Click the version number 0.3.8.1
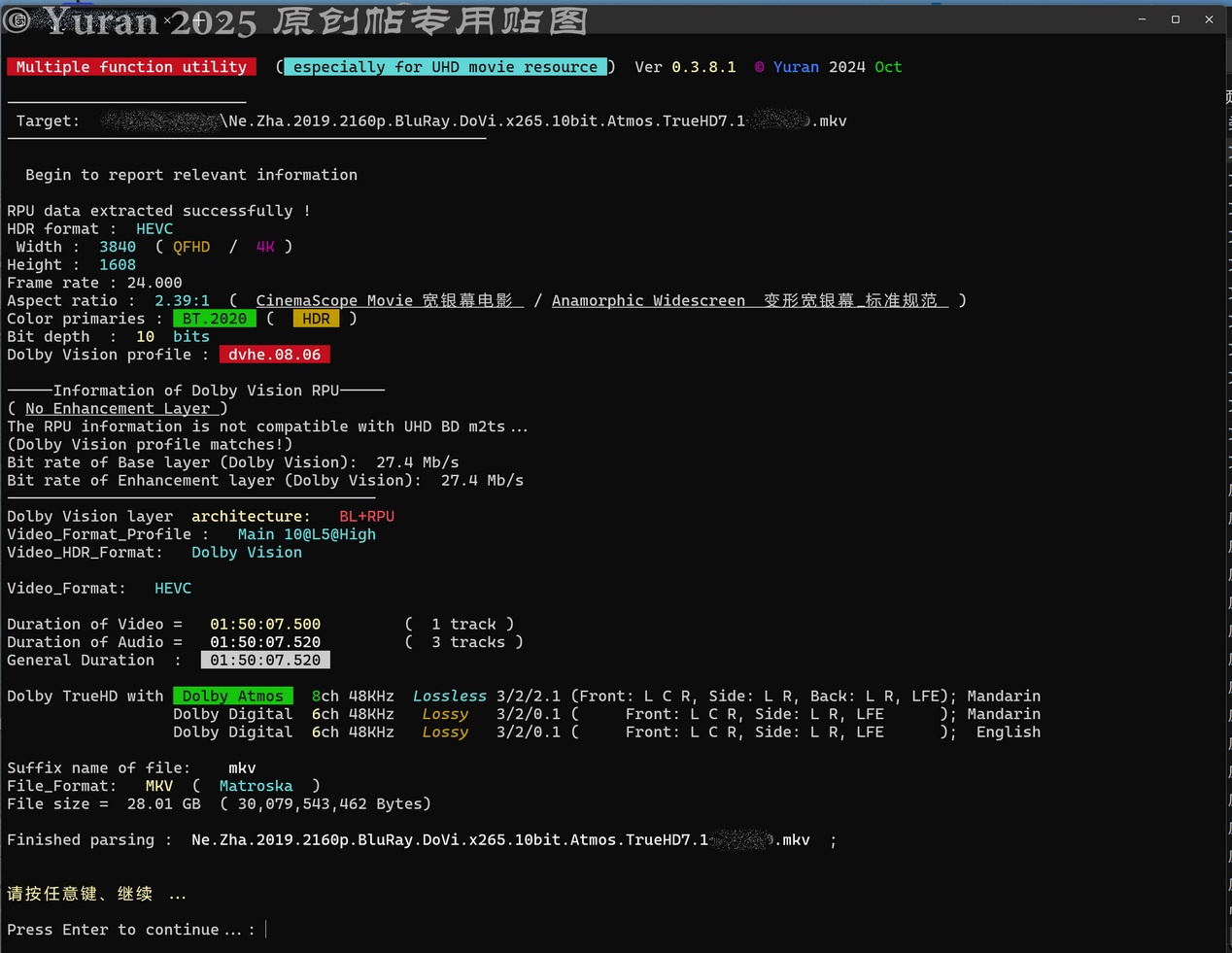This screenshot has width=1232, height=953. tap(703, 67)
